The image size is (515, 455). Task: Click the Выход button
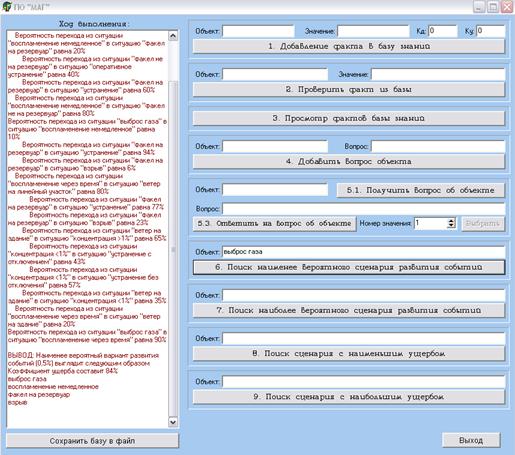(471, 440)
